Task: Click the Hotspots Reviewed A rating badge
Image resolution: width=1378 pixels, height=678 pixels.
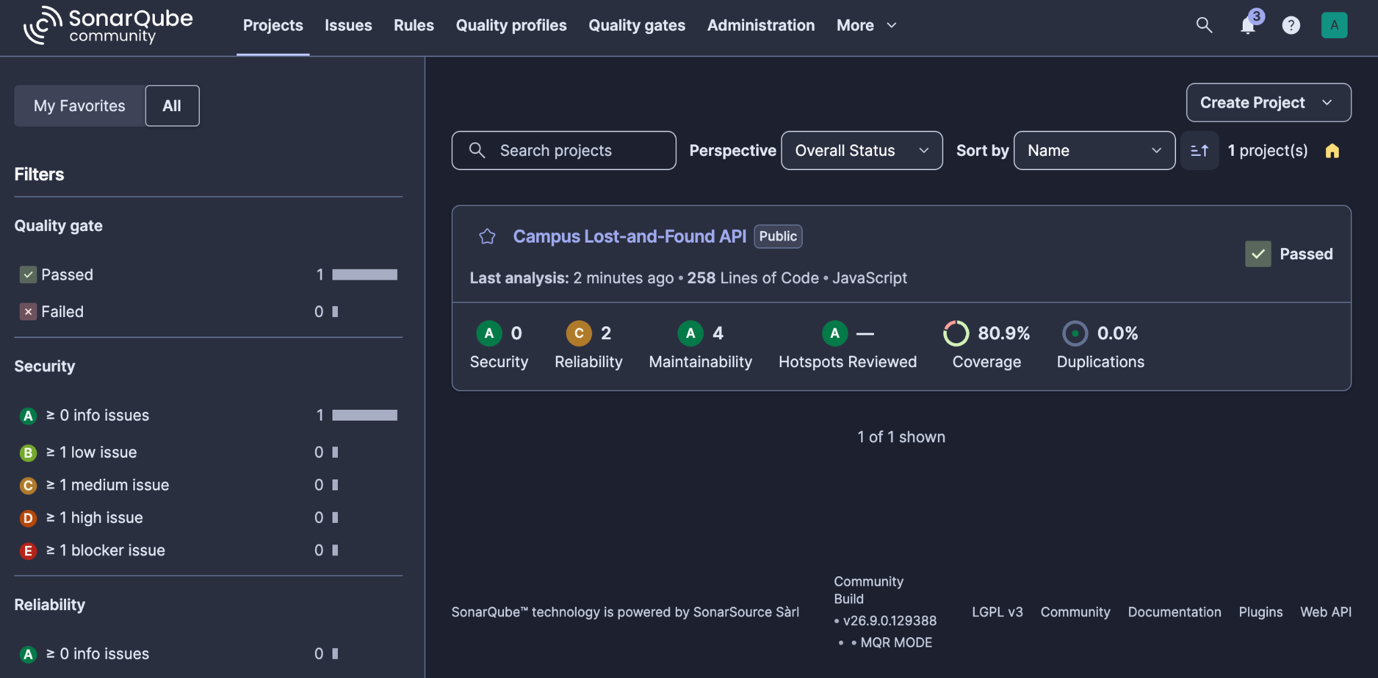Action: coord(834,333)
